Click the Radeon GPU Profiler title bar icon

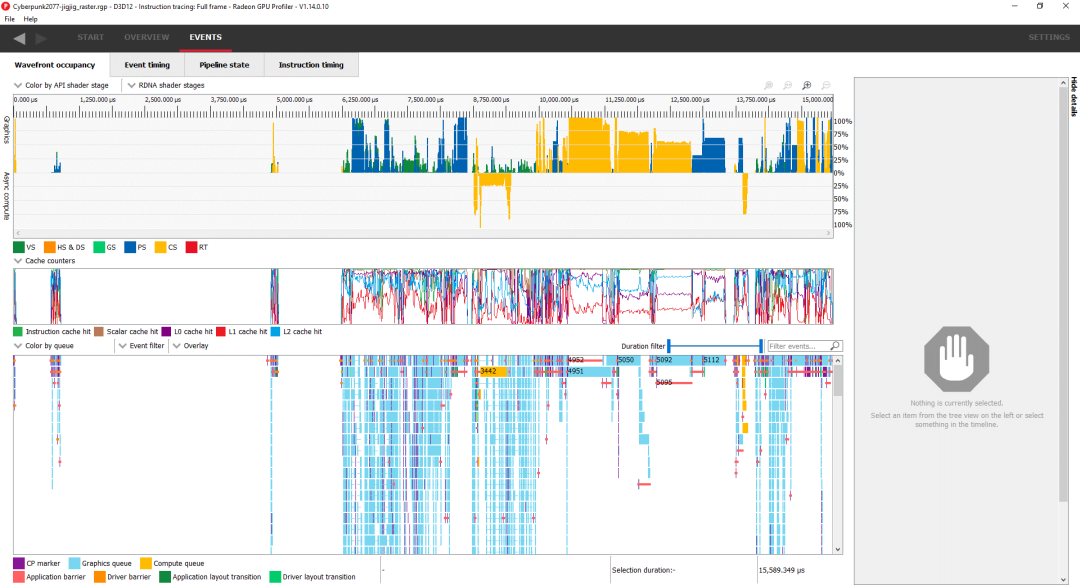6,6
